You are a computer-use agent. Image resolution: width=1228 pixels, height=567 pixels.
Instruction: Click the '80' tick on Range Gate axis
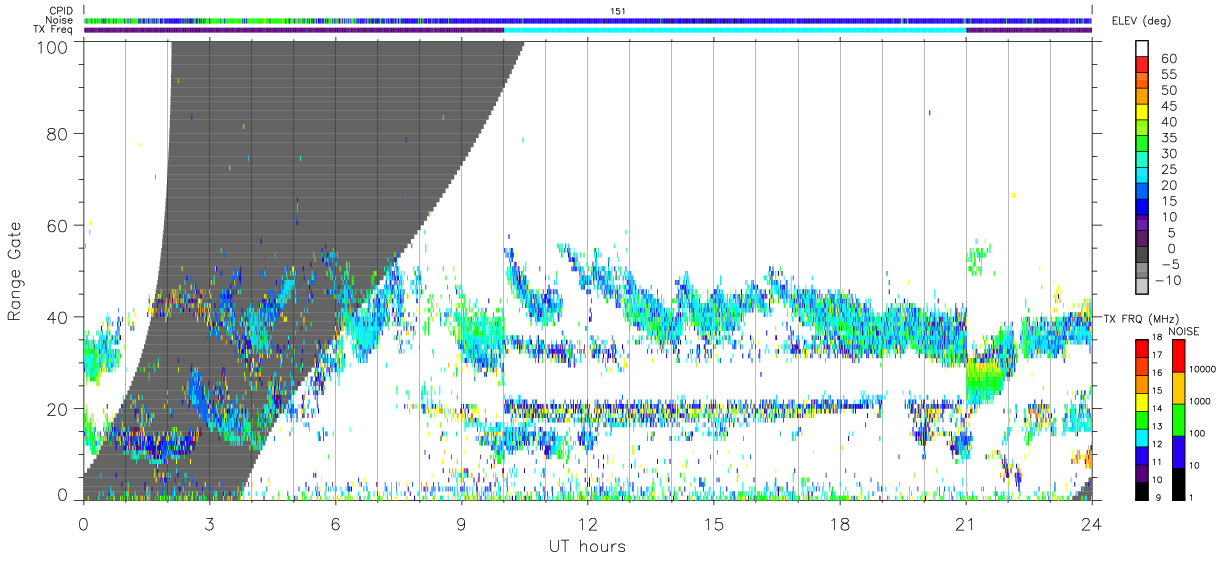(x=59, y=133)
